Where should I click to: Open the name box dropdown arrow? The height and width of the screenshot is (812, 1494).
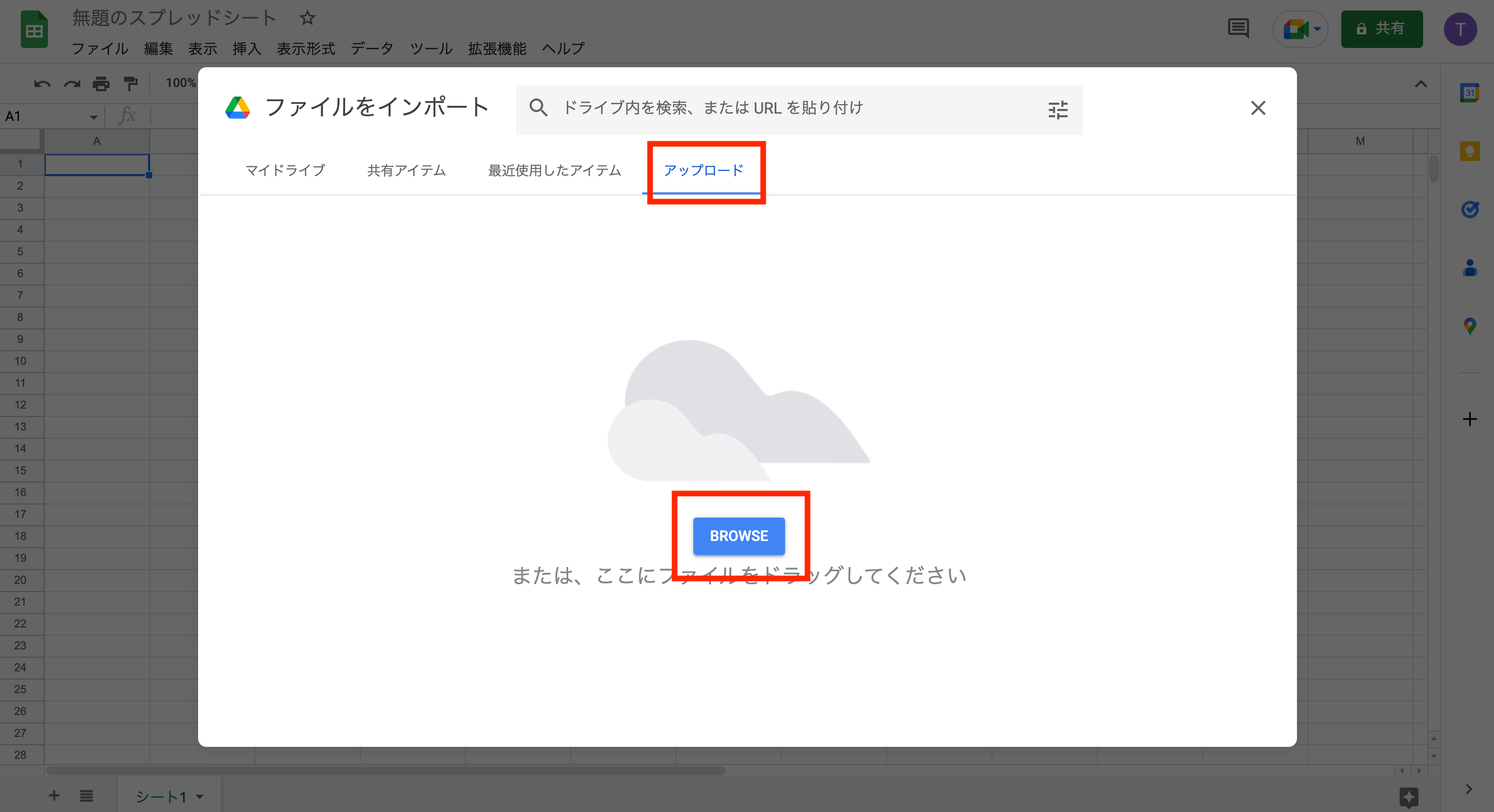click(93, 117)
